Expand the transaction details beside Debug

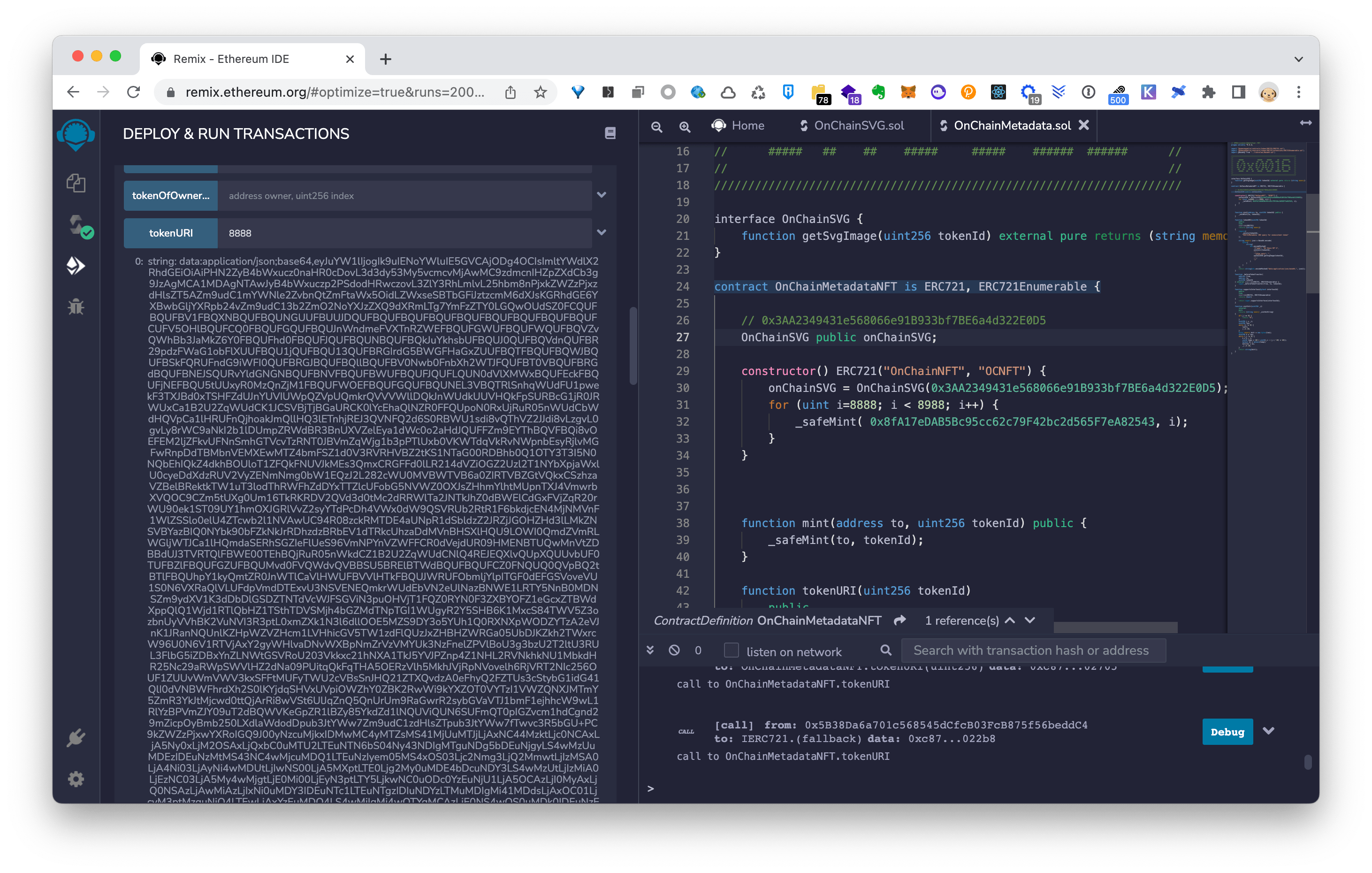click(1268, 731)
